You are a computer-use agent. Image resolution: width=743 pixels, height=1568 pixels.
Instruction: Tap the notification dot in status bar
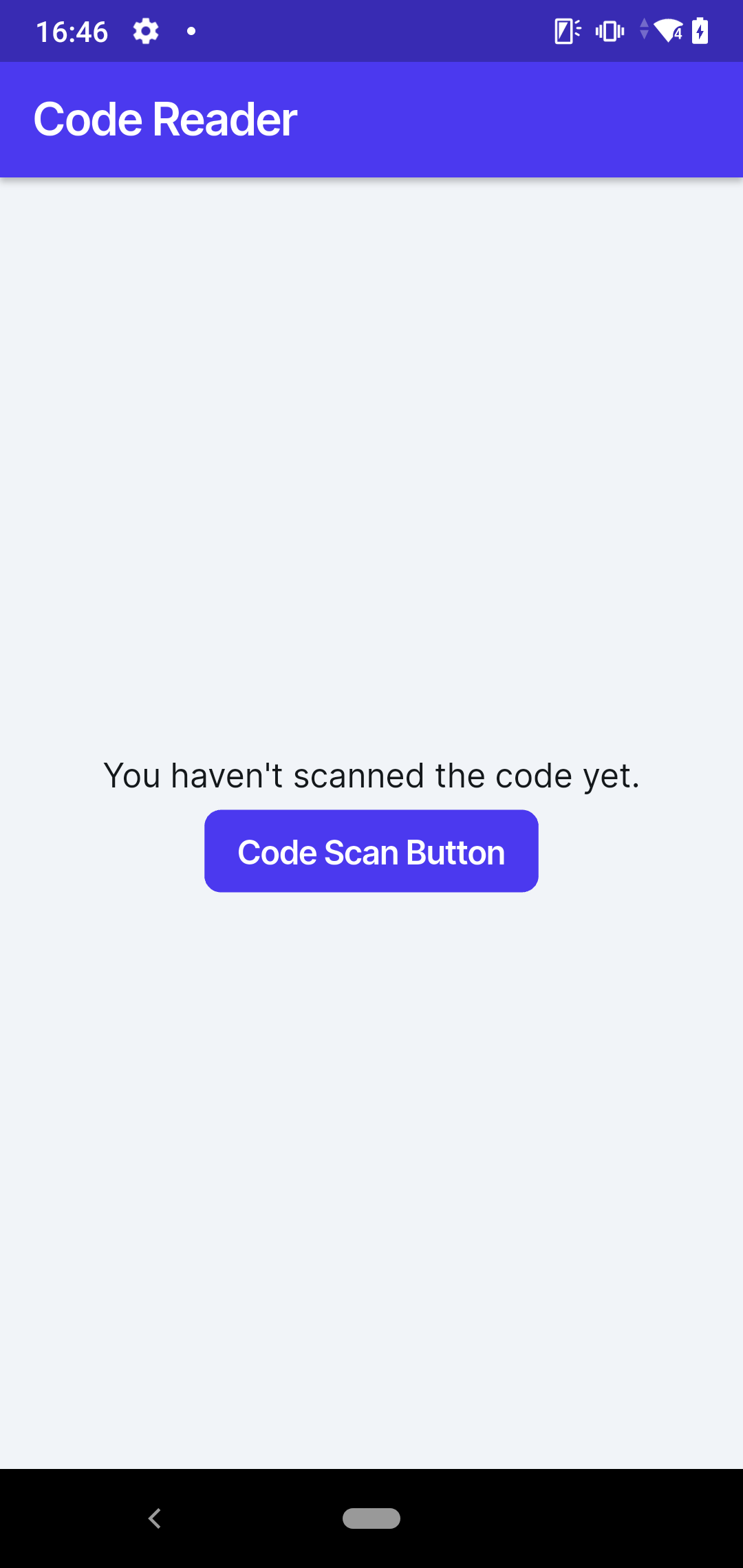[191, 31]
